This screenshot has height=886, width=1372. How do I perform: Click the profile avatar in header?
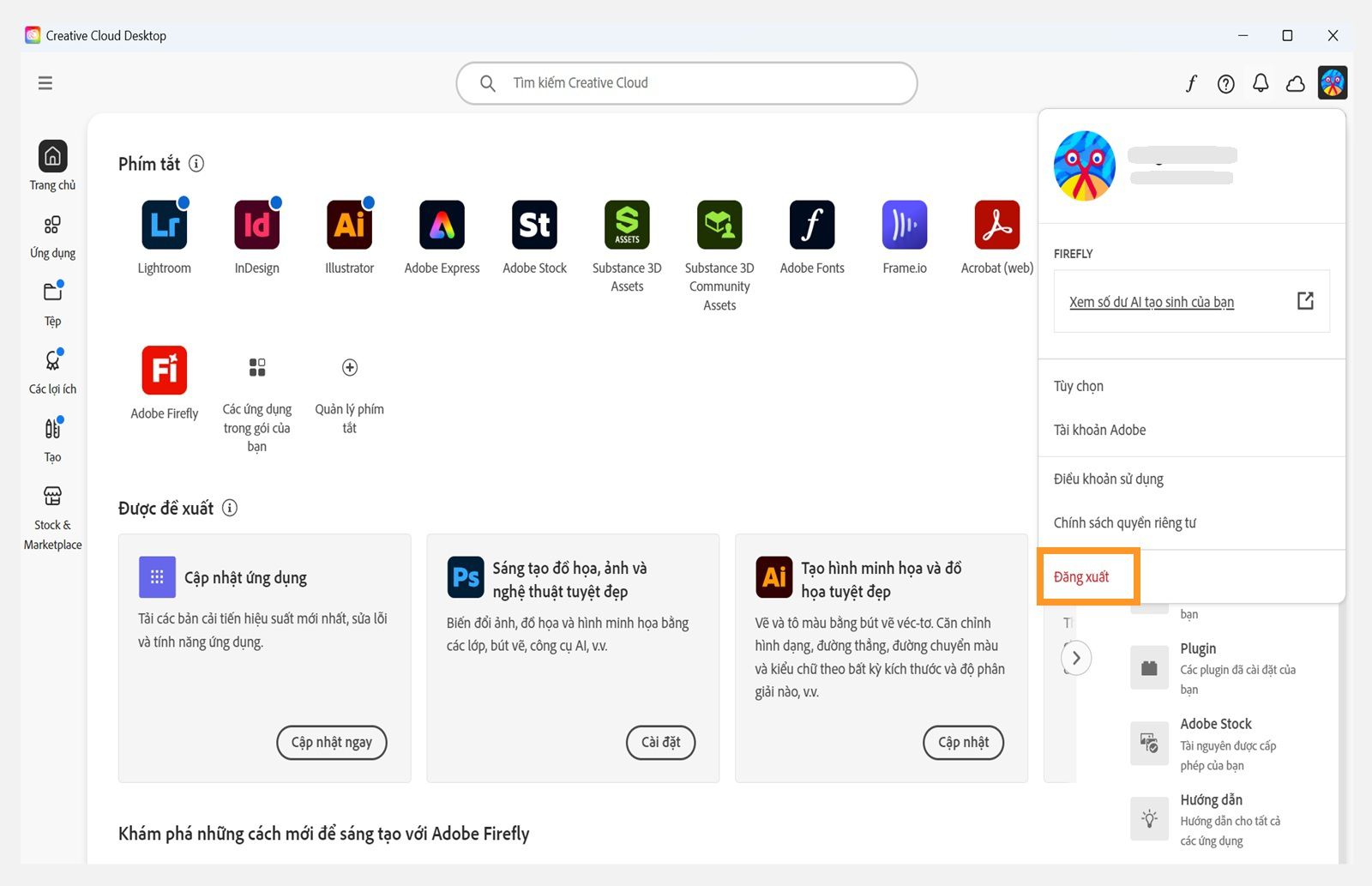pos(1333,83)
